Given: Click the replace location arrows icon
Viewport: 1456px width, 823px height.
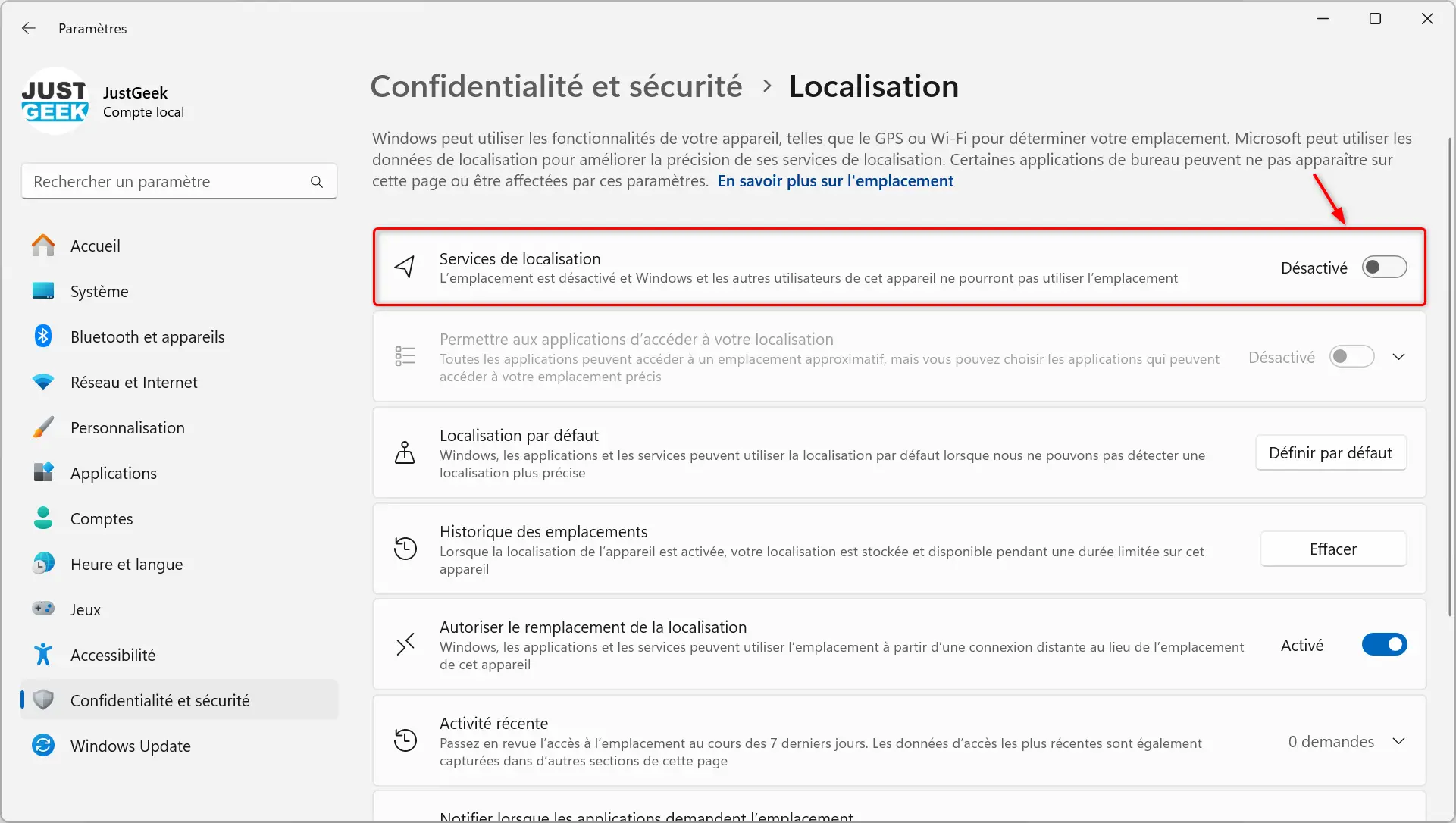Looking at the screenshot, I should click(x=405, y=644).
